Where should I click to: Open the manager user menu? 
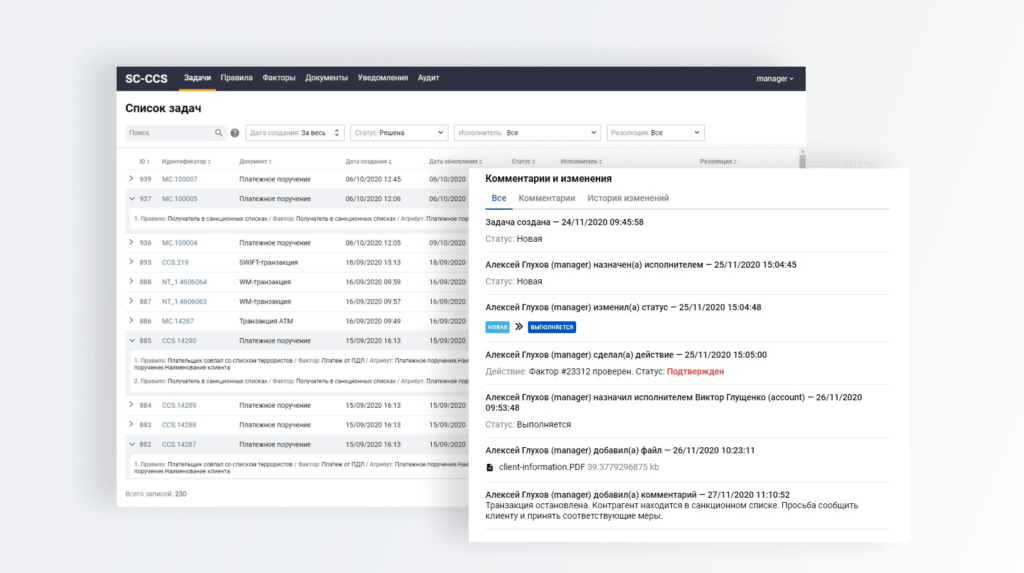[775, 78]
